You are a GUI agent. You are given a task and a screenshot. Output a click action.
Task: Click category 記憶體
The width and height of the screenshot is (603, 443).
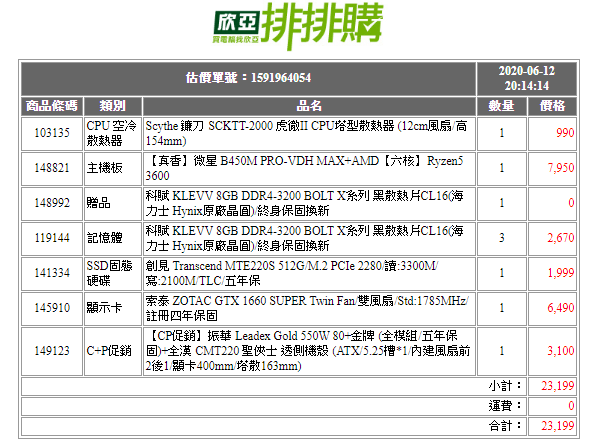point(105,238)
